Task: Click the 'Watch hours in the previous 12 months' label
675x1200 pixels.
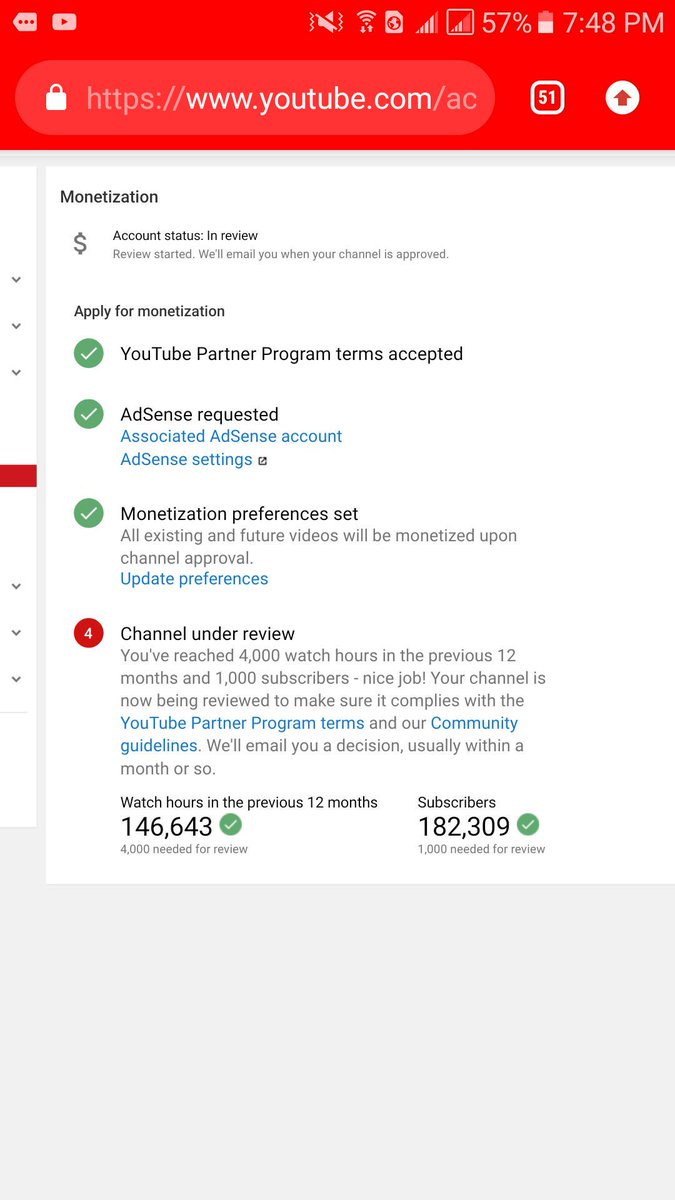Action: point(249,802)
